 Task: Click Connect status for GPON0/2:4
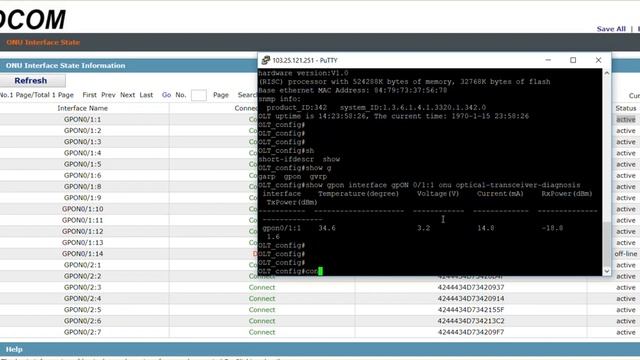click(262, 298)
